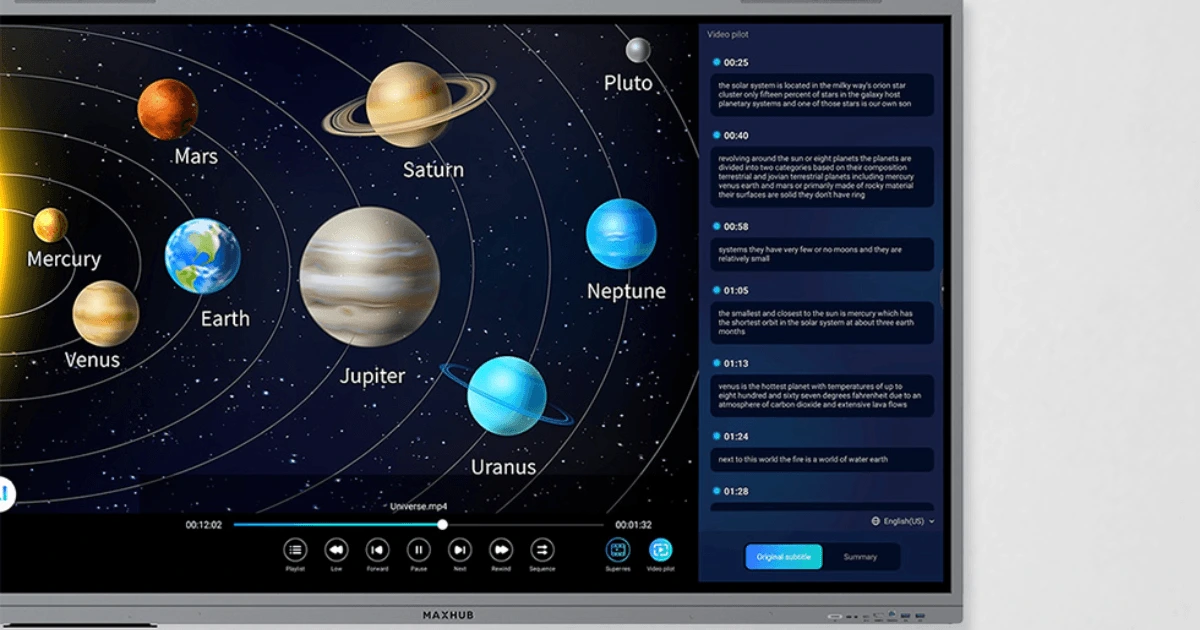Jump to the 01:05 timestamp
1200x630 pixels.
736,291
